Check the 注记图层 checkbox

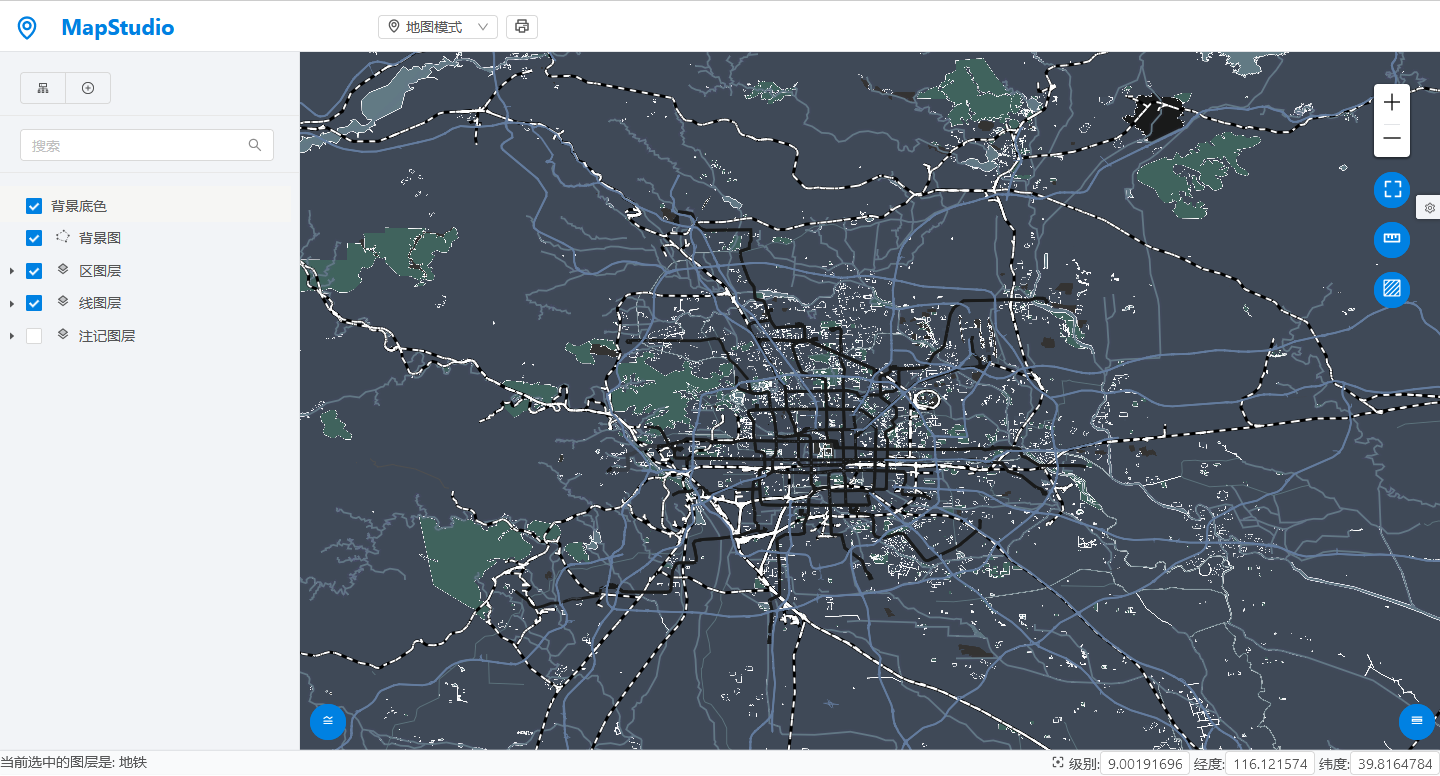(34, 336)
